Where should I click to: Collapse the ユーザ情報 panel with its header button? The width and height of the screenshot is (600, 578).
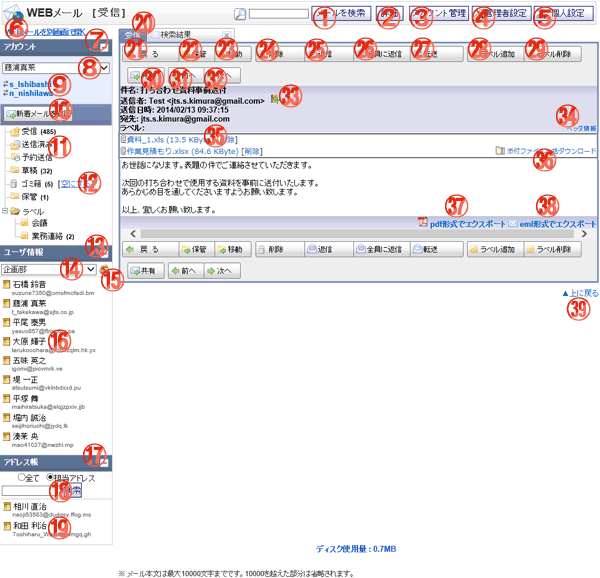pos(104,252)
